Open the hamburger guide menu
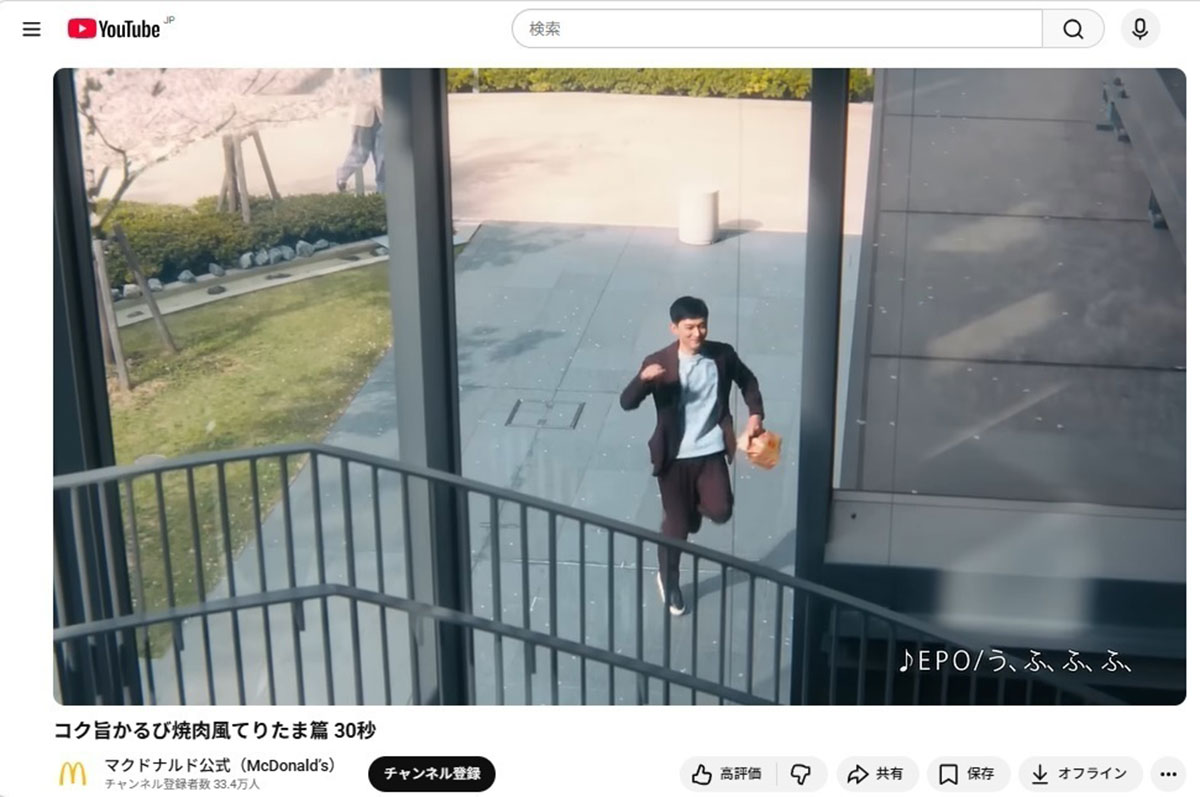This screenshot has height=797, width=1200. pos(32,29)
